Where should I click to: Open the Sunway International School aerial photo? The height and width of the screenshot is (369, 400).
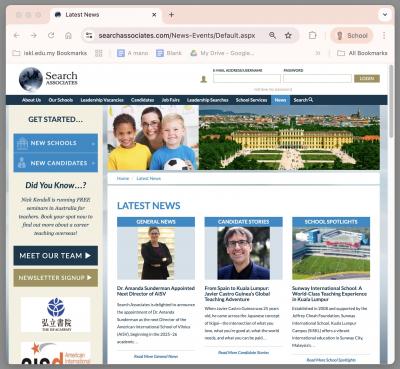point(331,253)
